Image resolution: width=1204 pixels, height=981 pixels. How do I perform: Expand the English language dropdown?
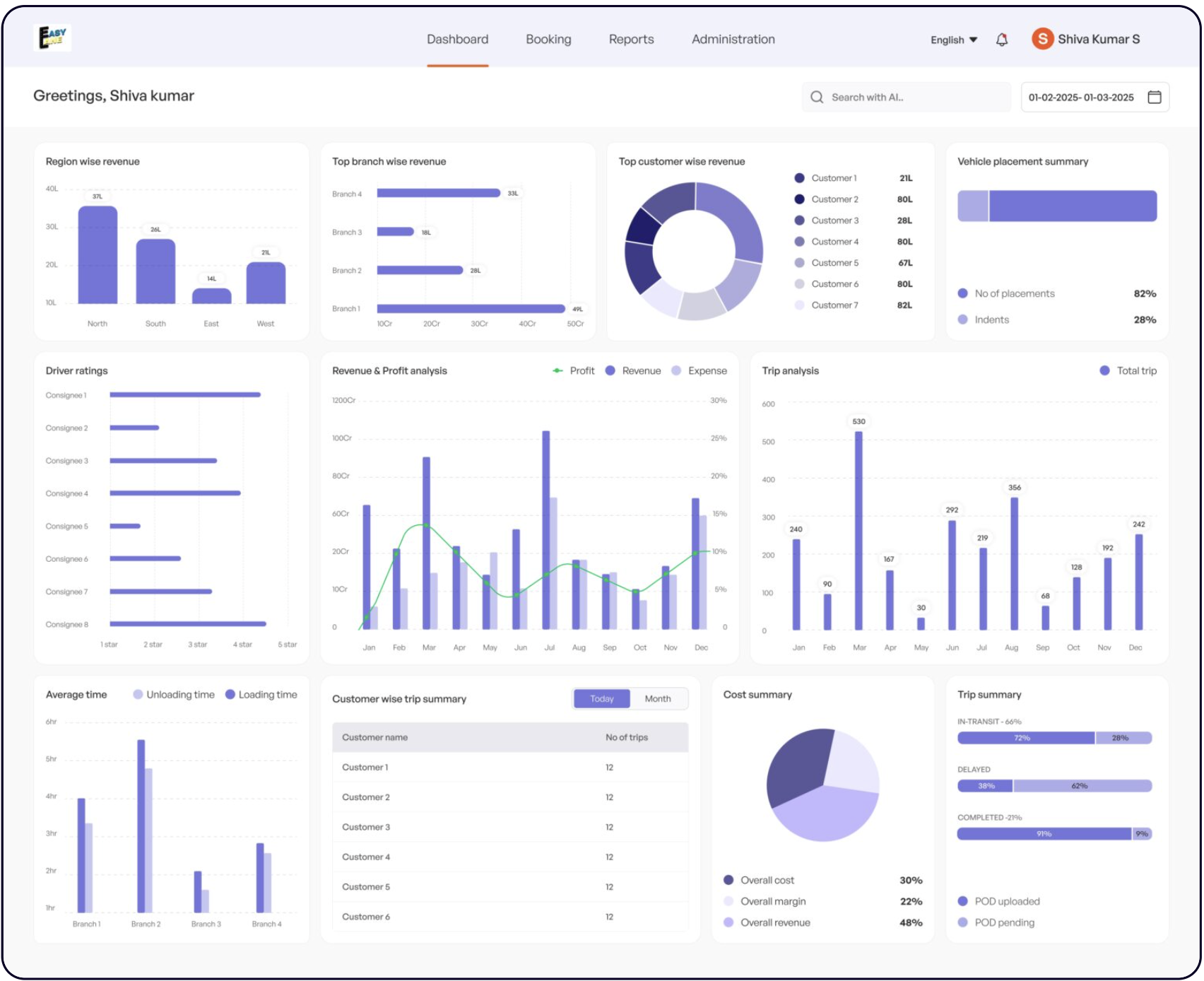tap(953, 40)
